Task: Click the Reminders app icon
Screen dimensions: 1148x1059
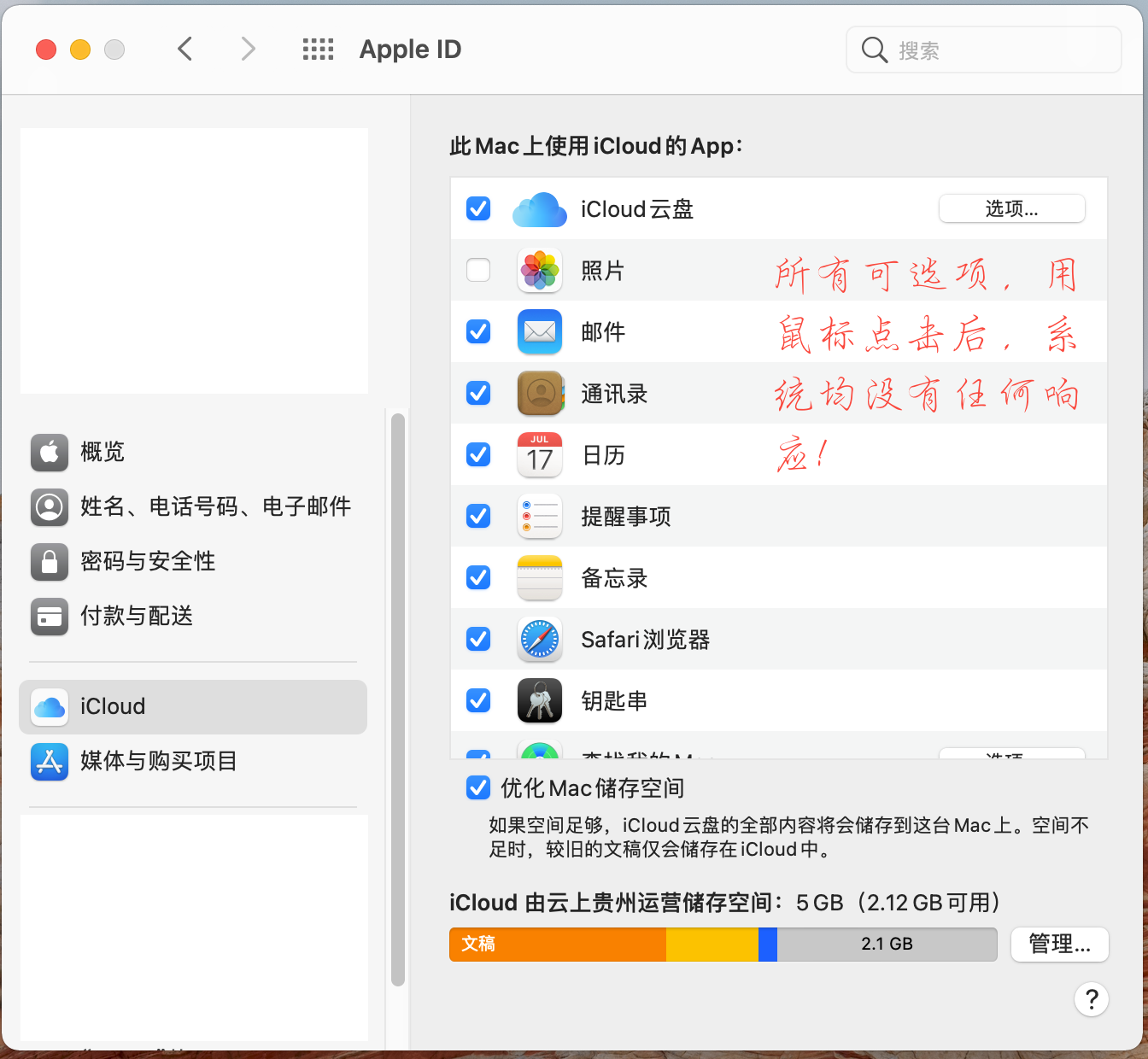Action: coord(540,517)
